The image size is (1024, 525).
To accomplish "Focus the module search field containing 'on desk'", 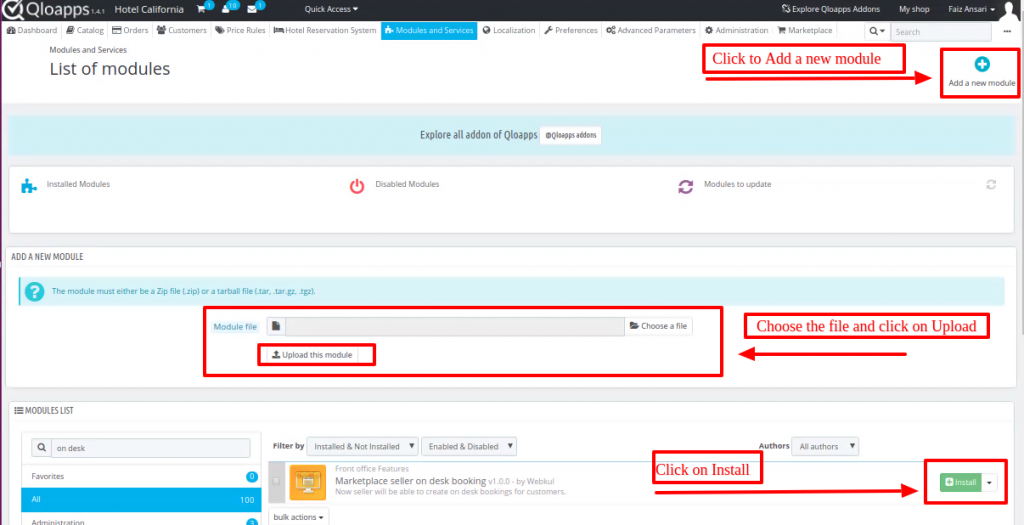I will (150, 448).
